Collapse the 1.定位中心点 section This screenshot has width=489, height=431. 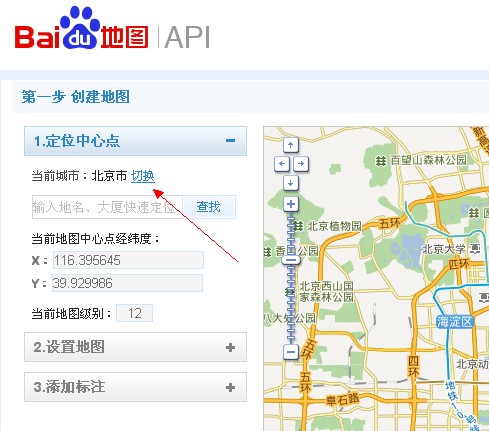(230, 141)
